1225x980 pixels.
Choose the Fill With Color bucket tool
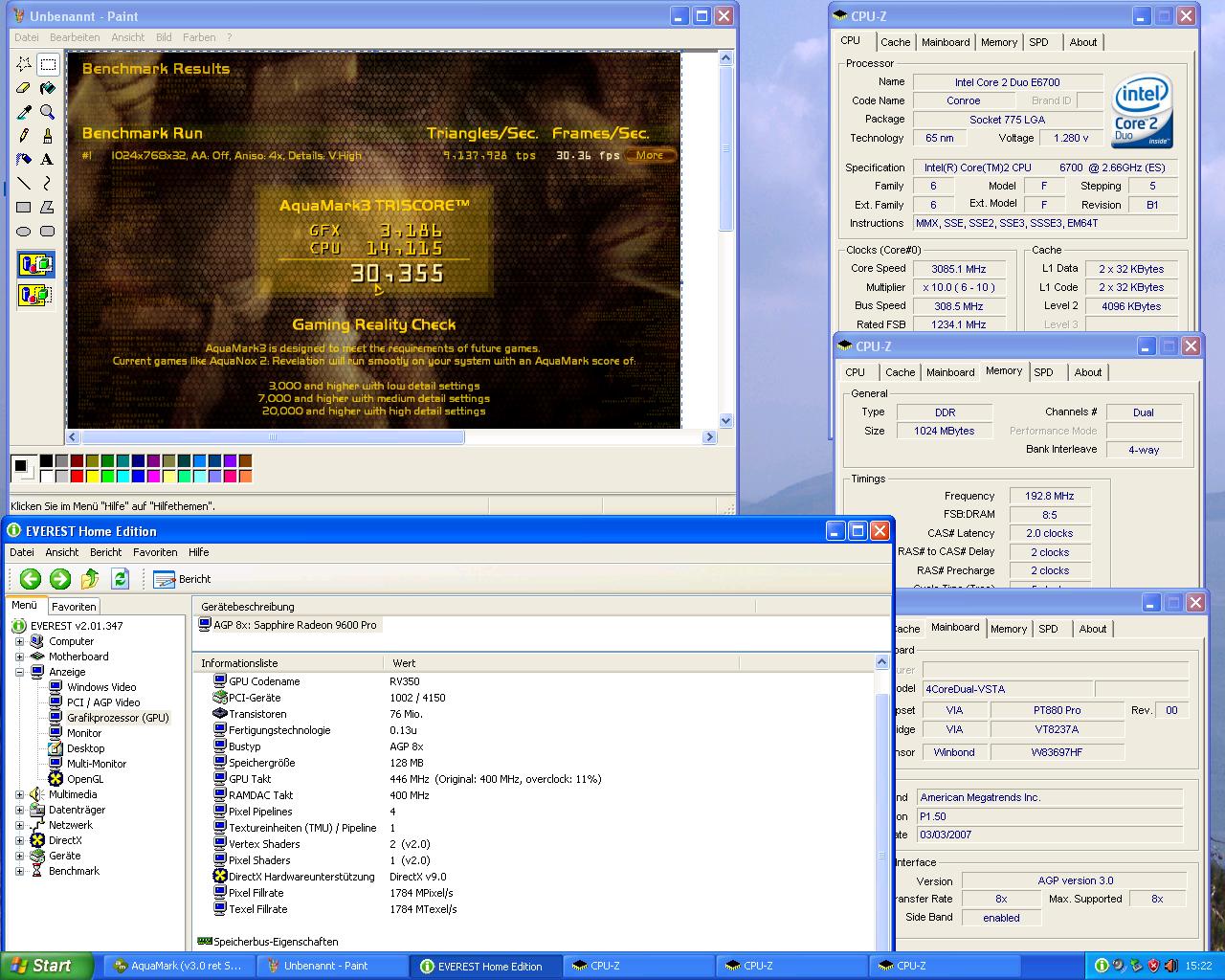(48, 88)
